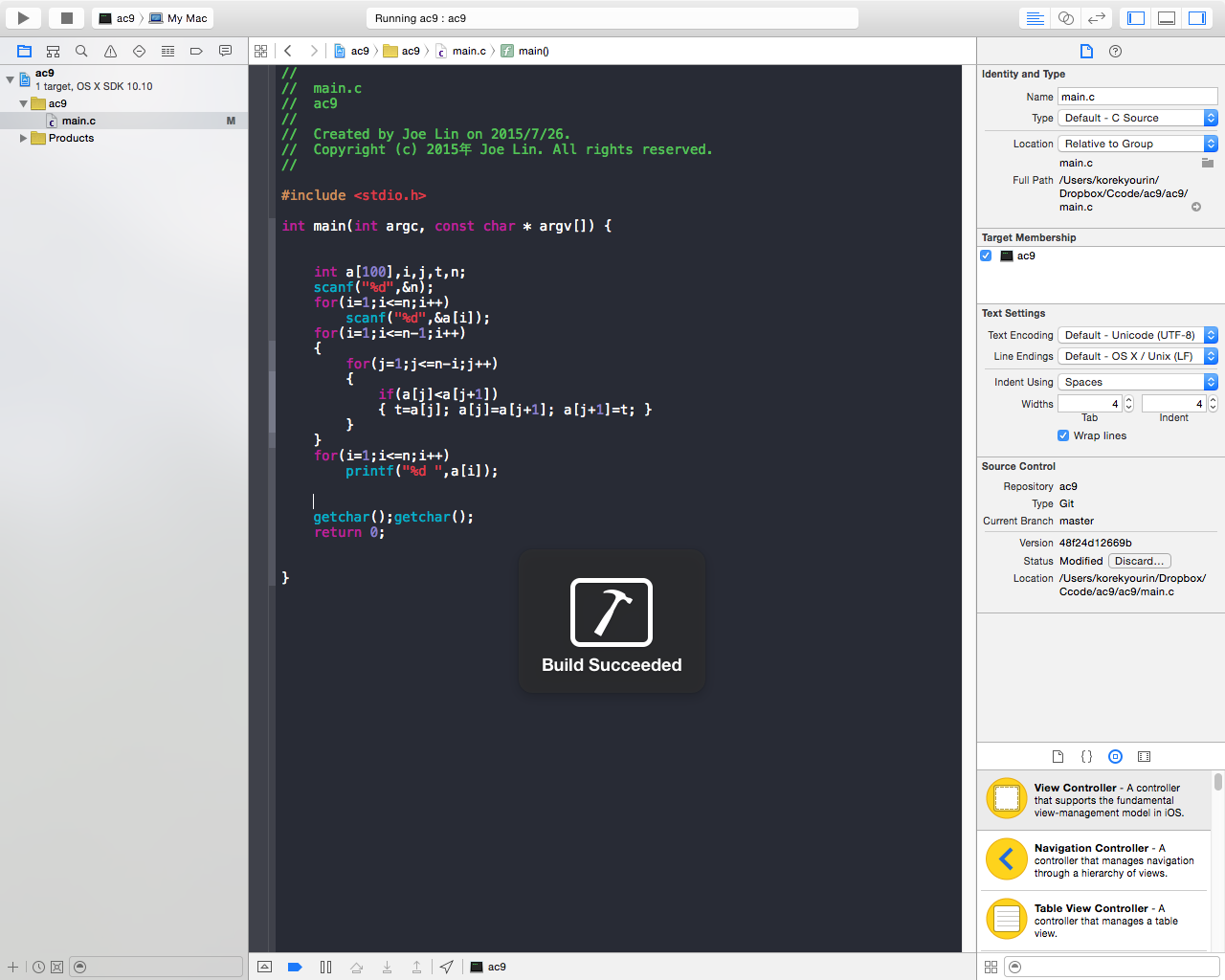Open the related items grid menu
This screenshot has height=980, width=1225.
click(260, 51)
